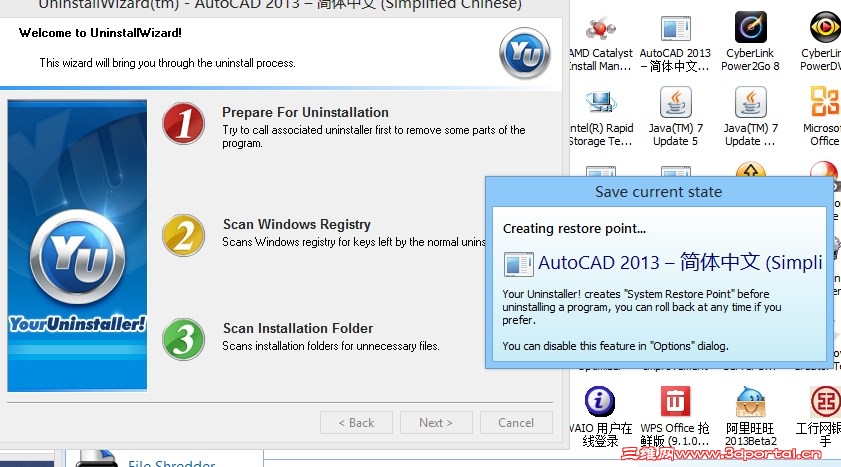841x467 pixels.
Task: Click the YU logo in wizard header
Action: click(x=525, y=53)
